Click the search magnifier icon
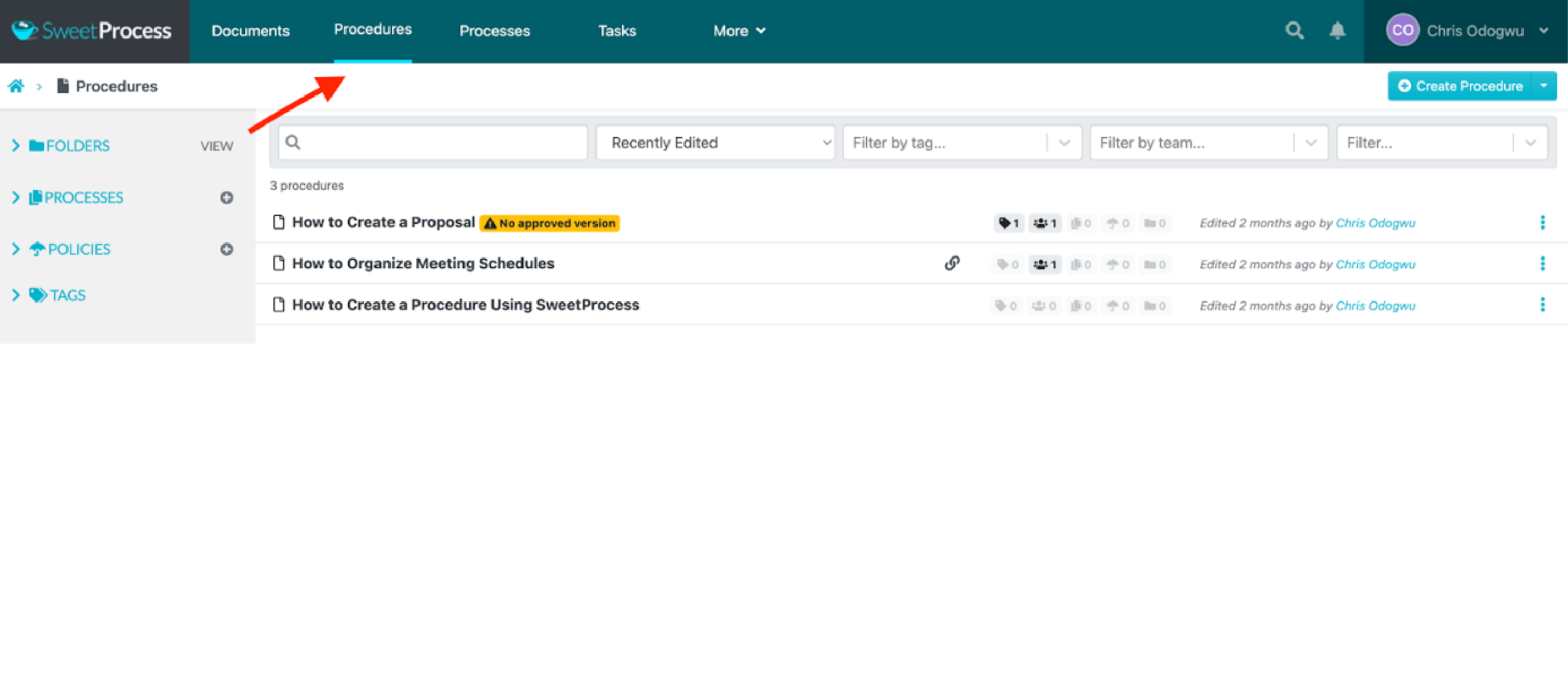Image resolution: width=1568 pixels, height=684 pixels. coord(1296,30)
